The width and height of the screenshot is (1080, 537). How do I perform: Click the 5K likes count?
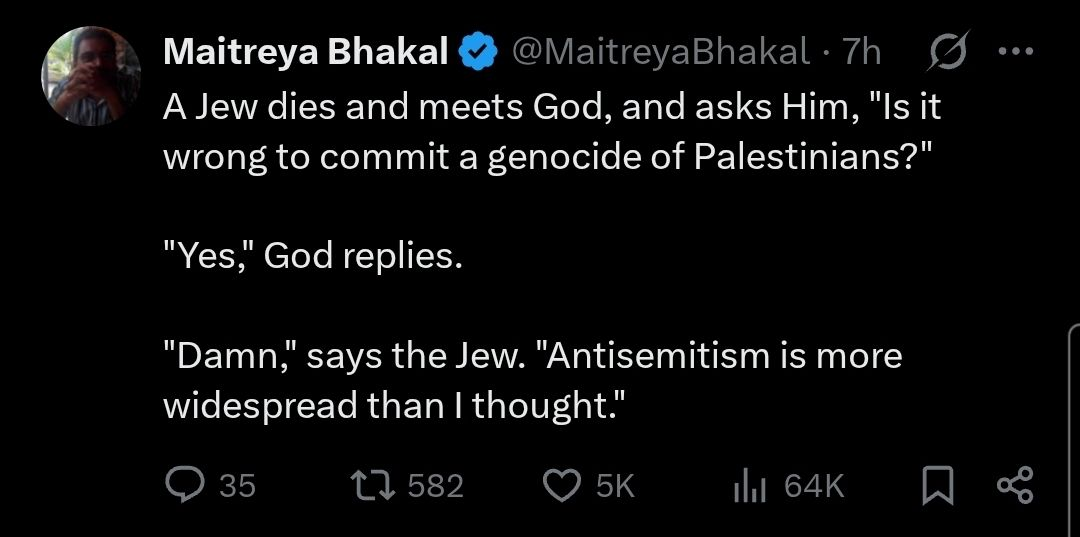[615, 487]
